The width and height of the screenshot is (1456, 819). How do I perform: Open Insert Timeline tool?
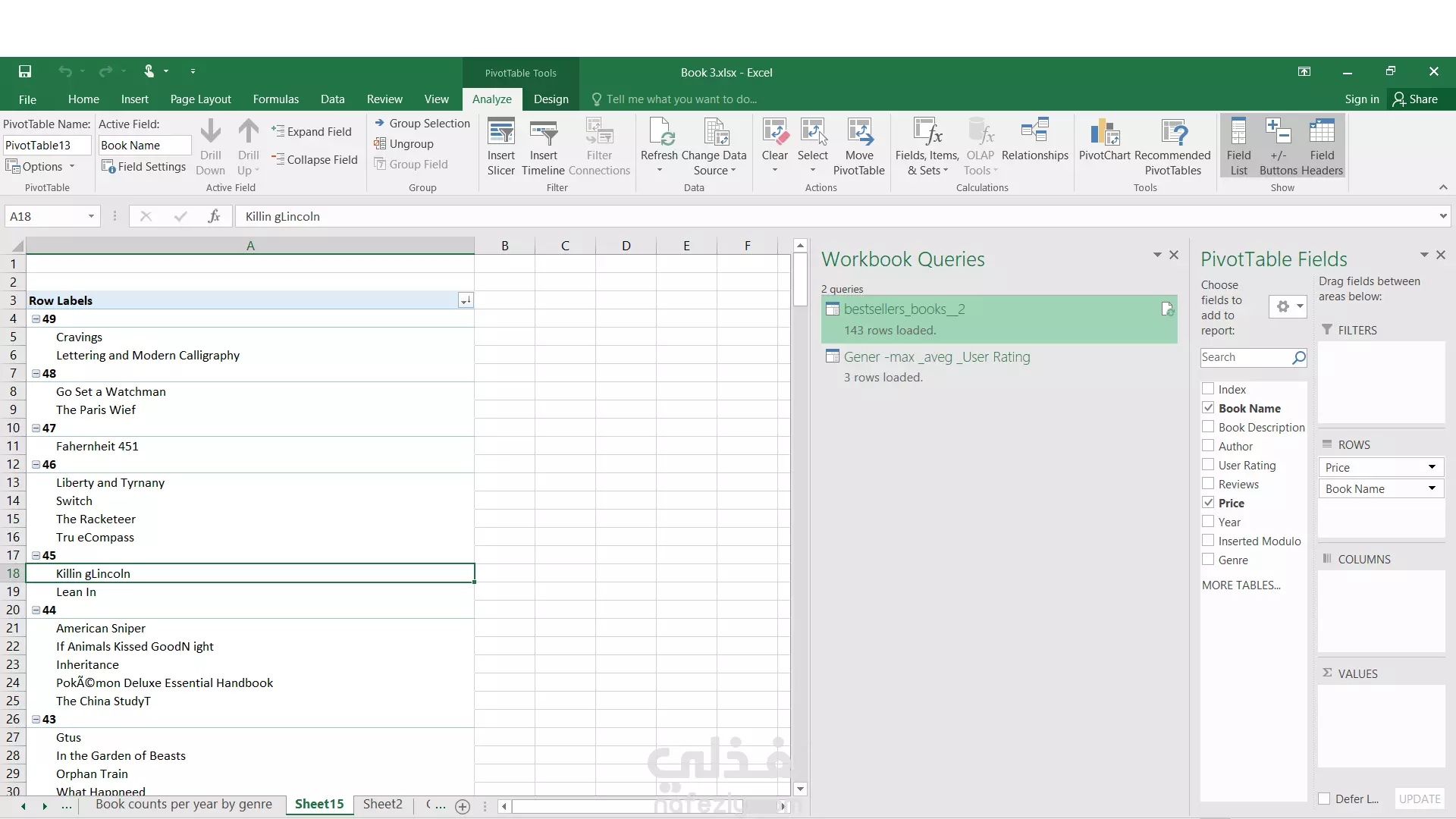tap(543, 148)
